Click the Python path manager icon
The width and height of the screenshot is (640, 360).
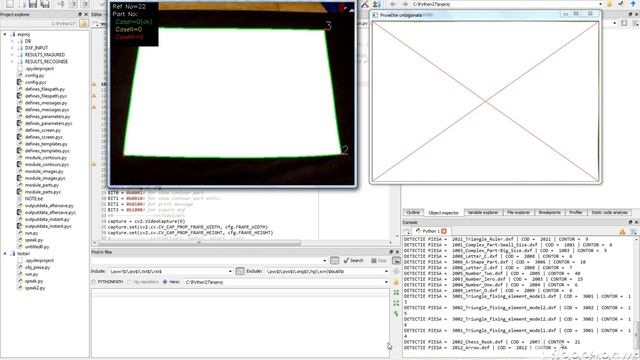(376, 4)
